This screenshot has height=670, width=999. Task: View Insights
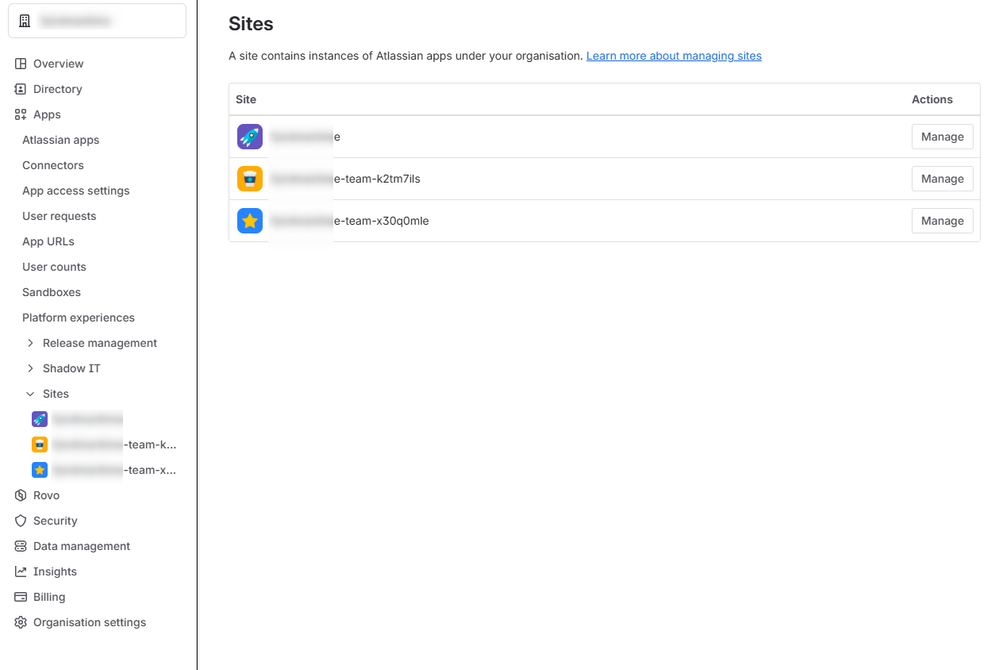click(x=55, y=572)
